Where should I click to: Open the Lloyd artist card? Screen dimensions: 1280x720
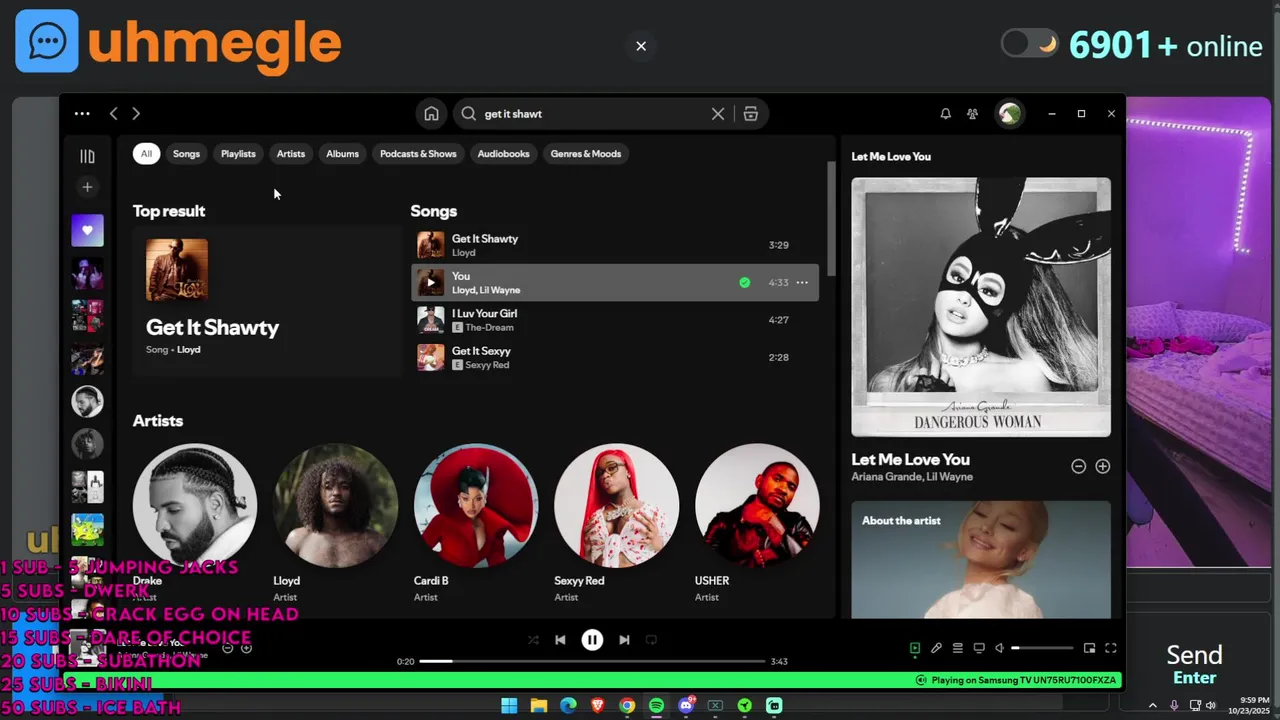point(335,523)
